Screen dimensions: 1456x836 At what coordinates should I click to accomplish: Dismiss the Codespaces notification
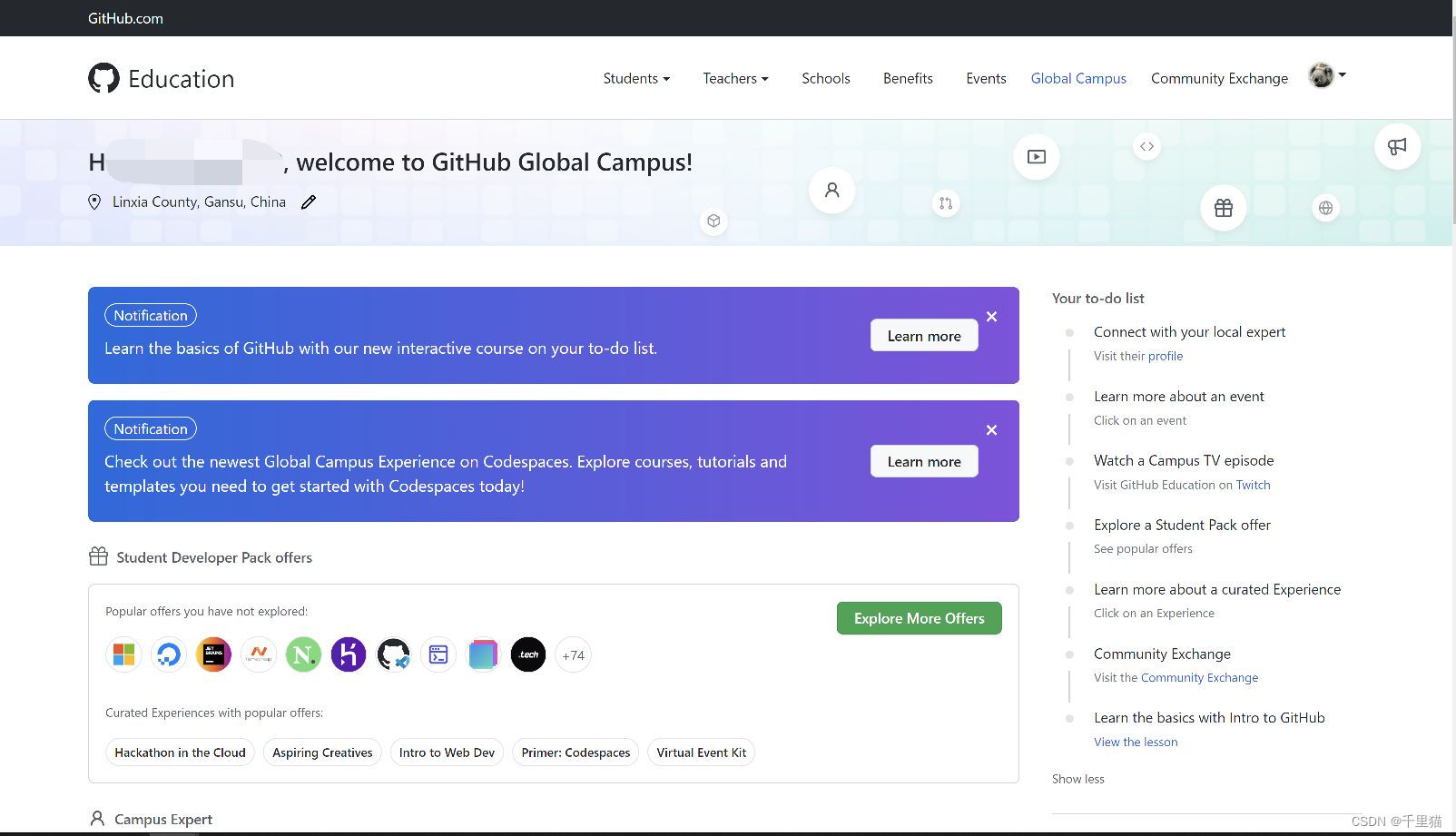coord(991,430)
